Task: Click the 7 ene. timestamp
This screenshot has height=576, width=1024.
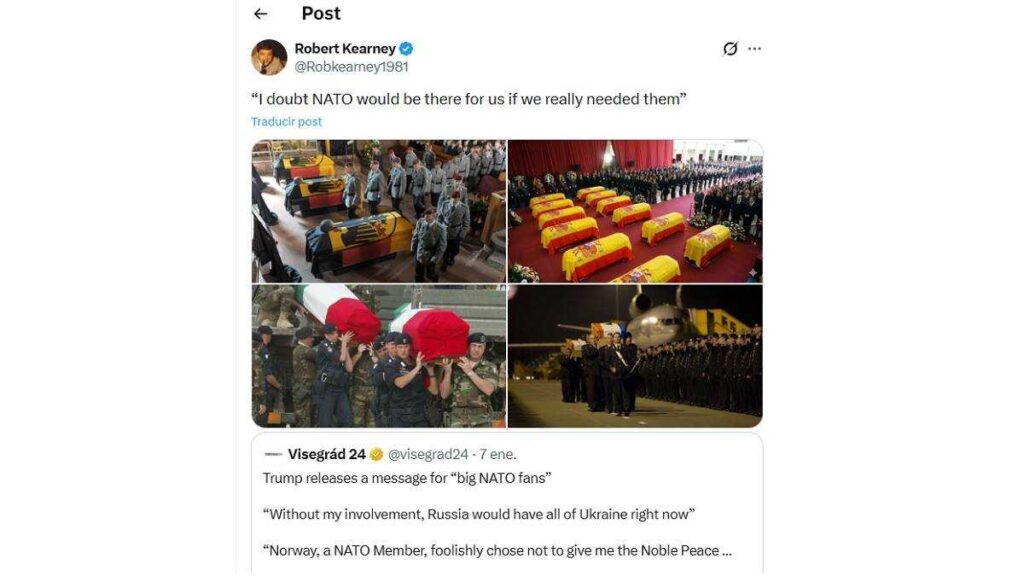Action: 497,454
